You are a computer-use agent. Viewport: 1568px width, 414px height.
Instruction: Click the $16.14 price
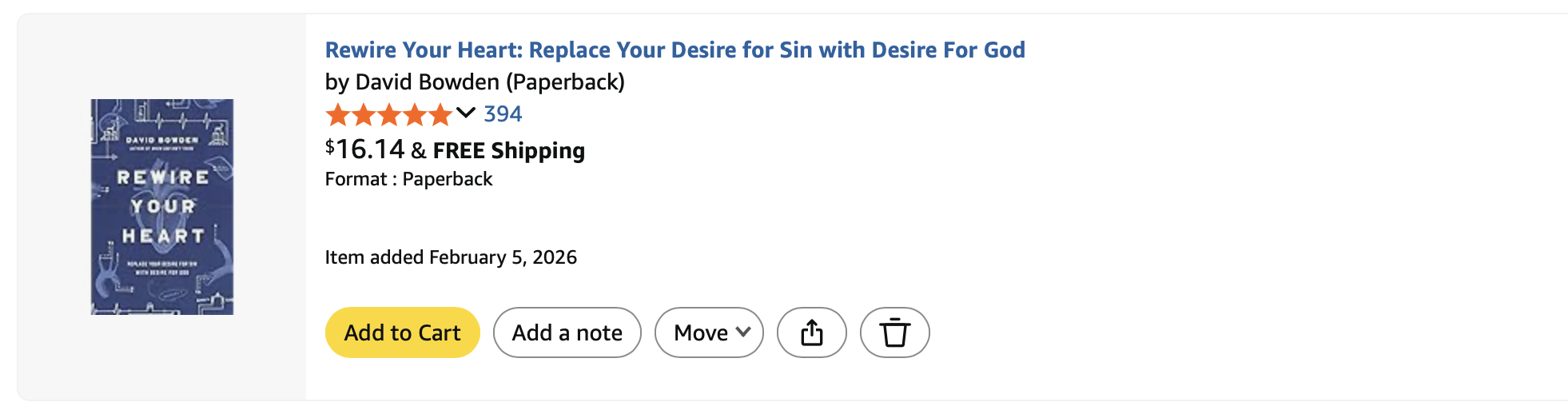[365, 149]
